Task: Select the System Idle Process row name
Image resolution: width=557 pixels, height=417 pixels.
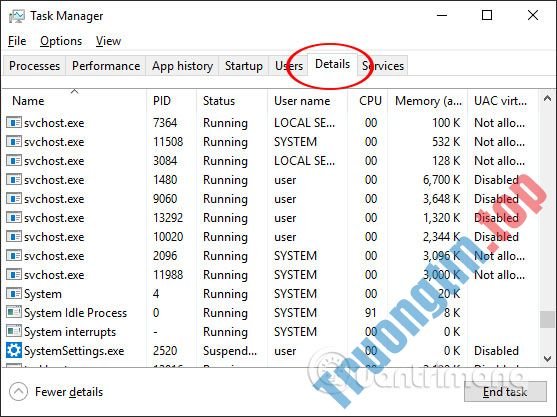Action: pos(75,313)
